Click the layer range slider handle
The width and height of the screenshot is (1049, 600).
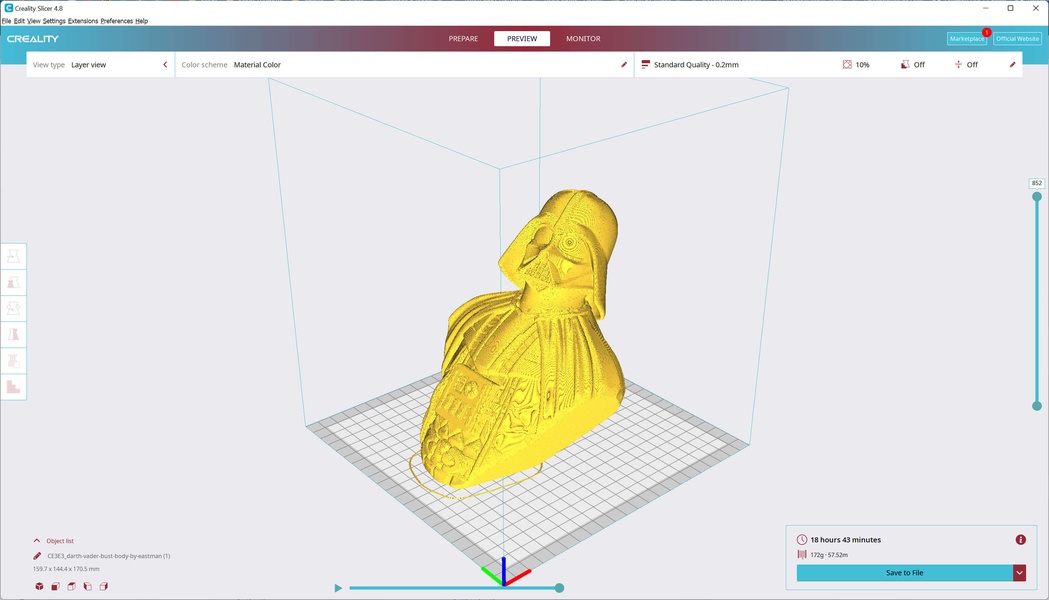pyautogui.click(x=1037, y=196)
